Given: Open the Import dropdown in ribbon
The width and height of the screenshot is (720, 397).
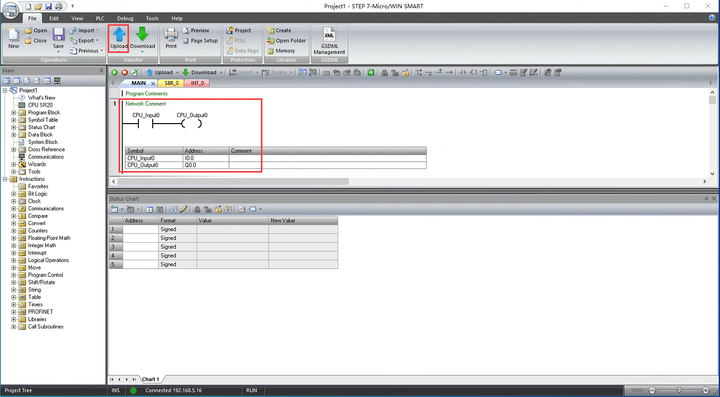Looking at the screenshot, I should [x=85, y=30].
